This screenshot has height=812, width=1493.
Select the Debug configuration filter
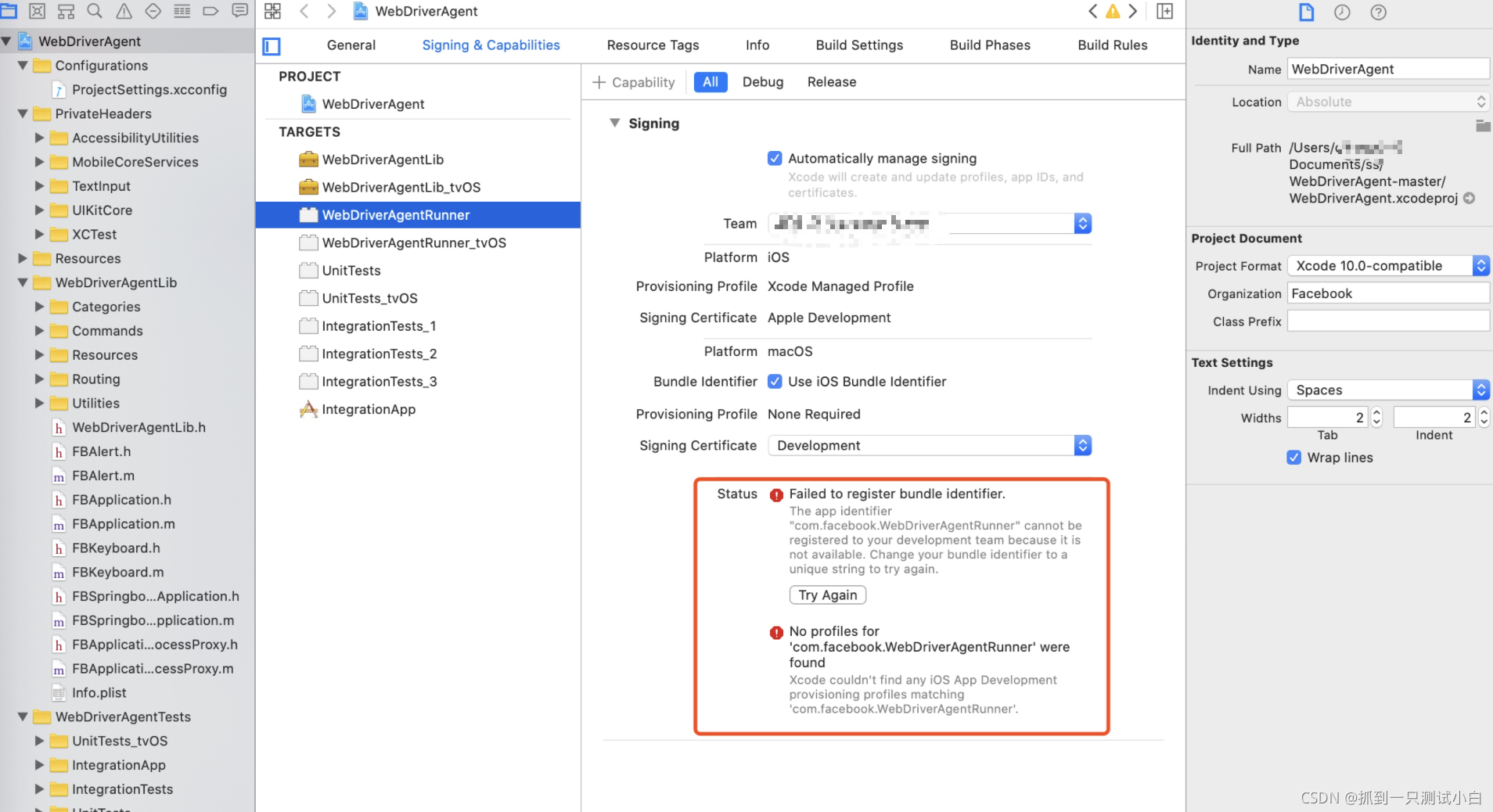point(762,82)
